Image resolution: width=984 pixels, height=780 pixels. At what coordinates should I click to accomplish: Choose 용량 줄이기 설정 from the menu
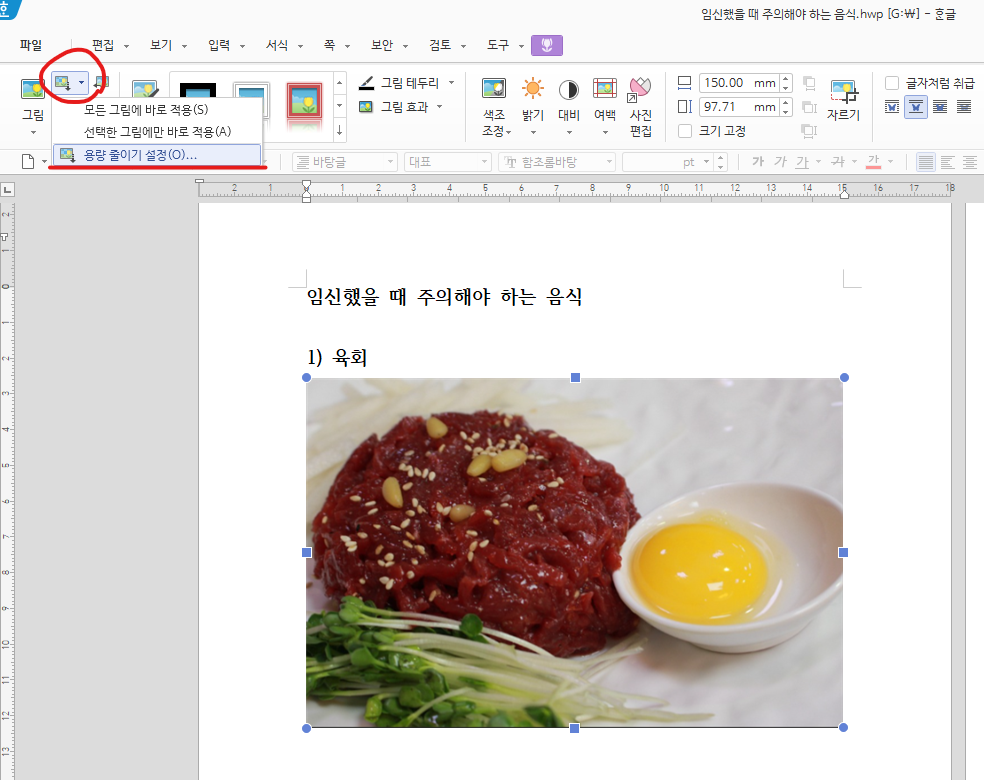tap(143, 155)
